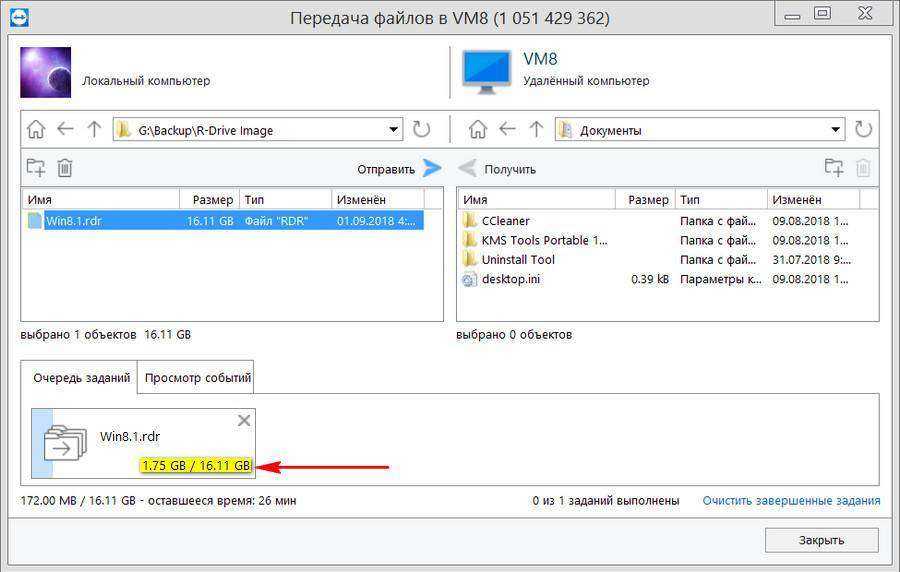This screenshot has height=572, width=900.
Task: Click Отправить to send the file
Action: pyautogui.click(x=399, y=169)
